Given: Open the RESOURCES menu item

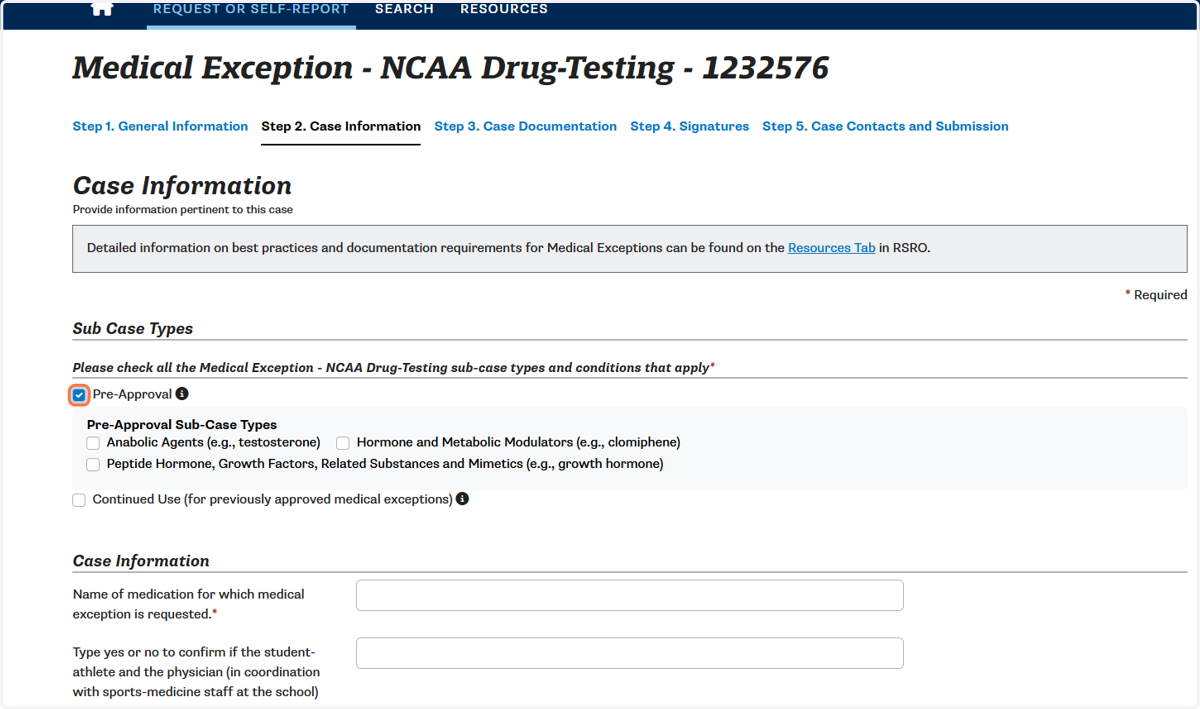Looking at the screenshot, I should tap(504, 9).
